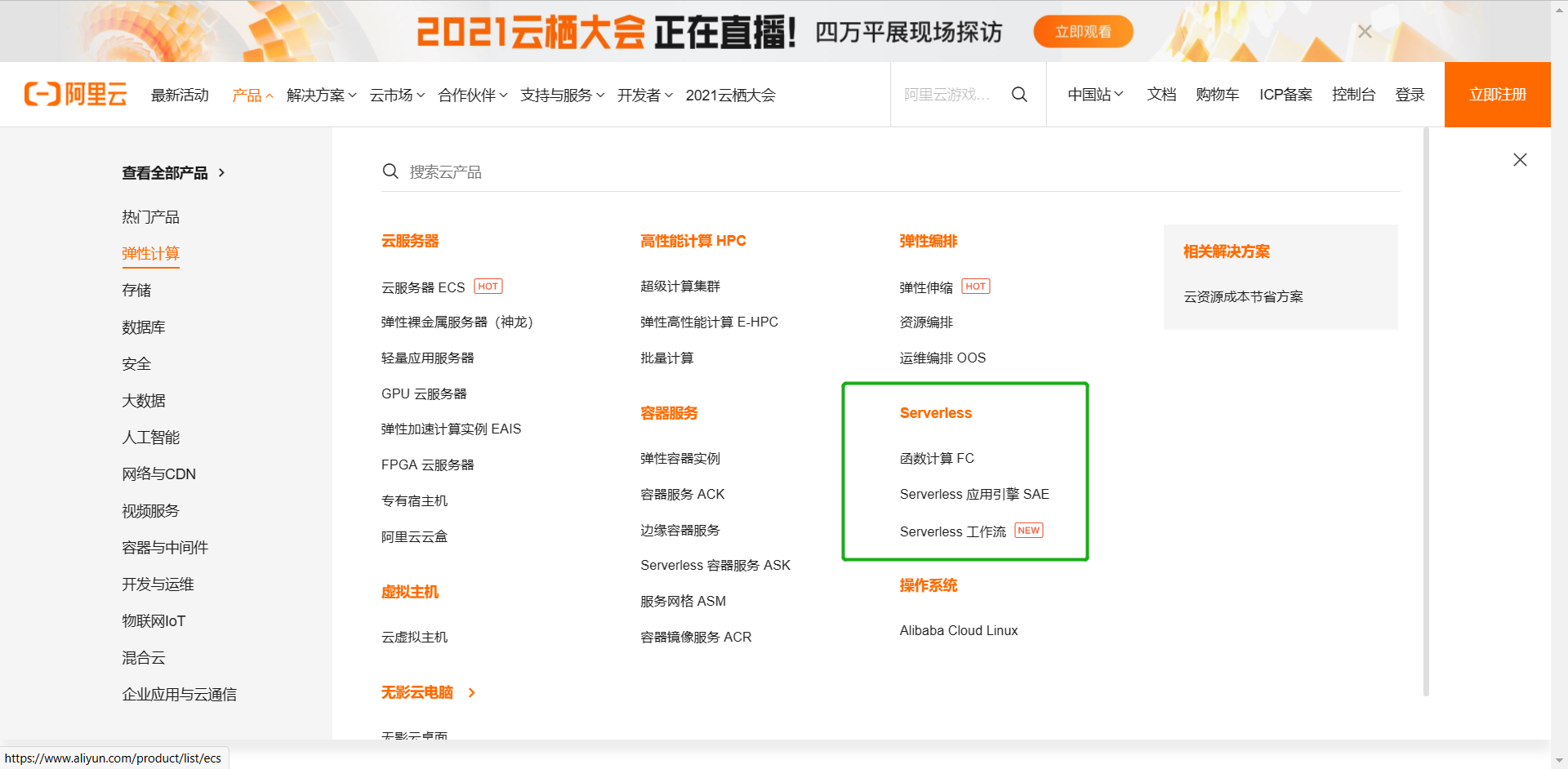
Task: Open 超级计算集群 product
Action: tap(679, 287)
